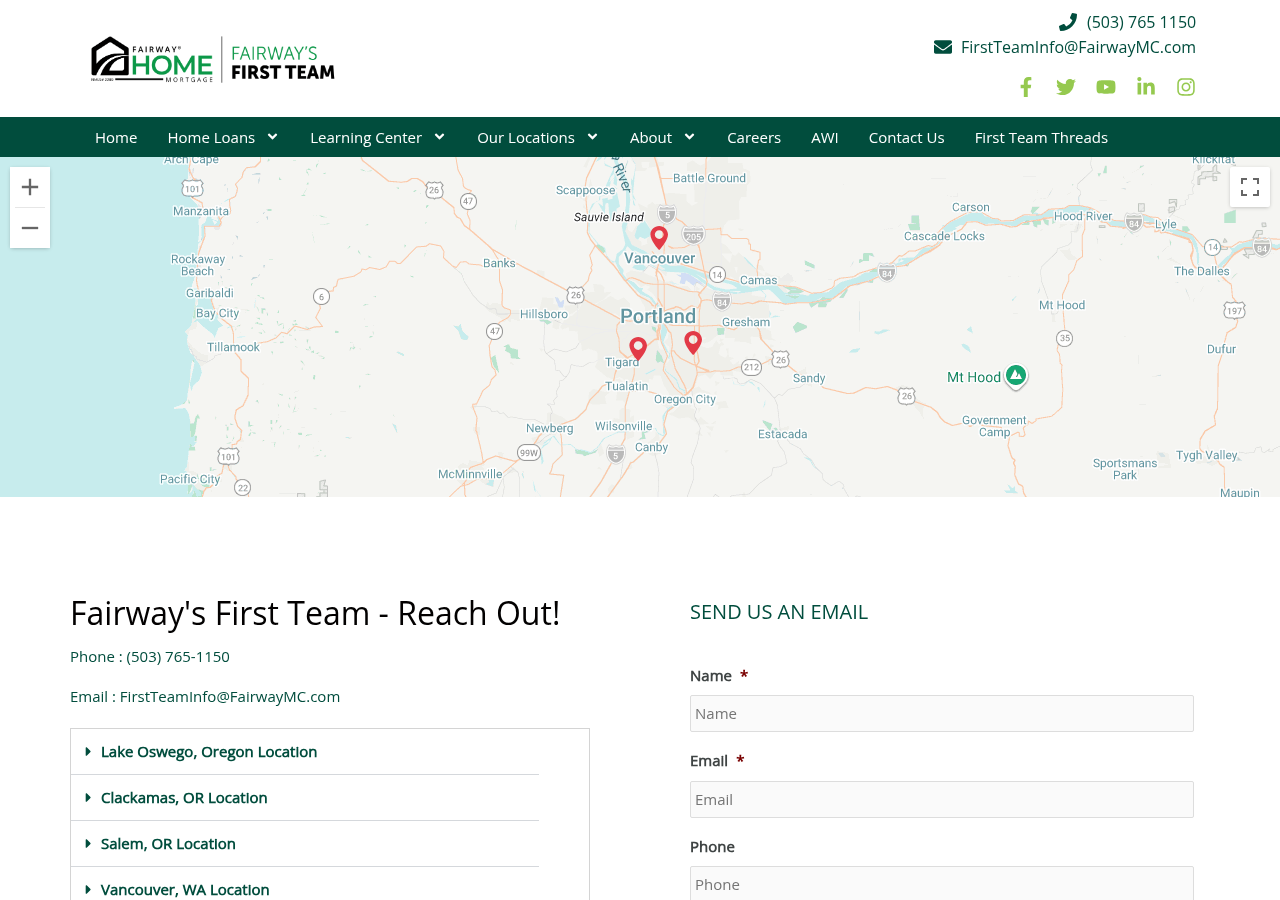The image size is (1280, 900).
Task: Open the YouTube social icon
Action: coord(1106,87)
